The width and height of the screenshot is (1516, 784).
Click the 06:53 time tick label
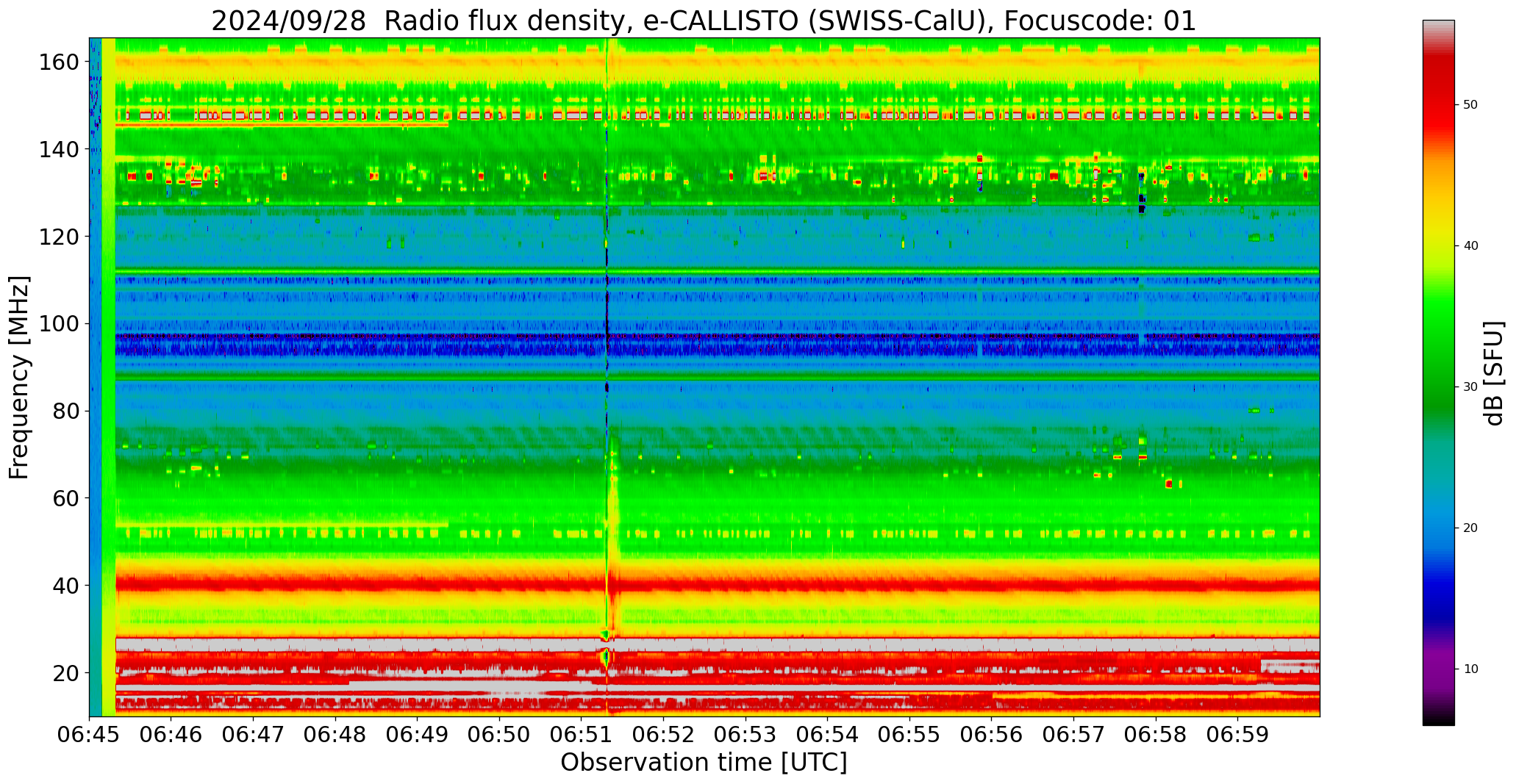746,735
